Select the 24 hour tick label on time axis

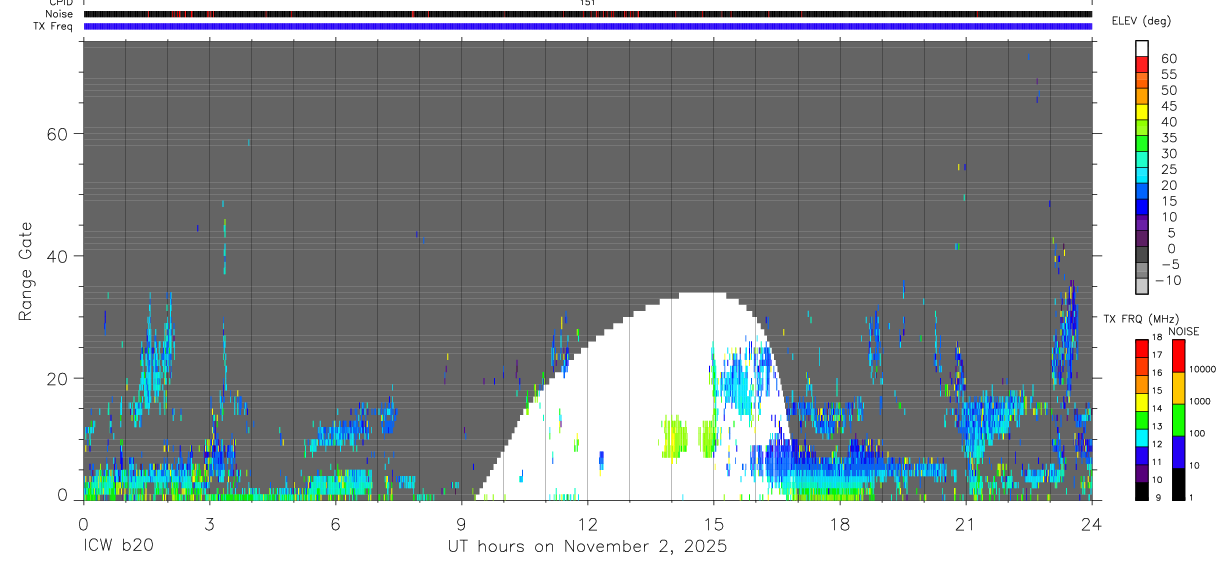pos(1091,523)
